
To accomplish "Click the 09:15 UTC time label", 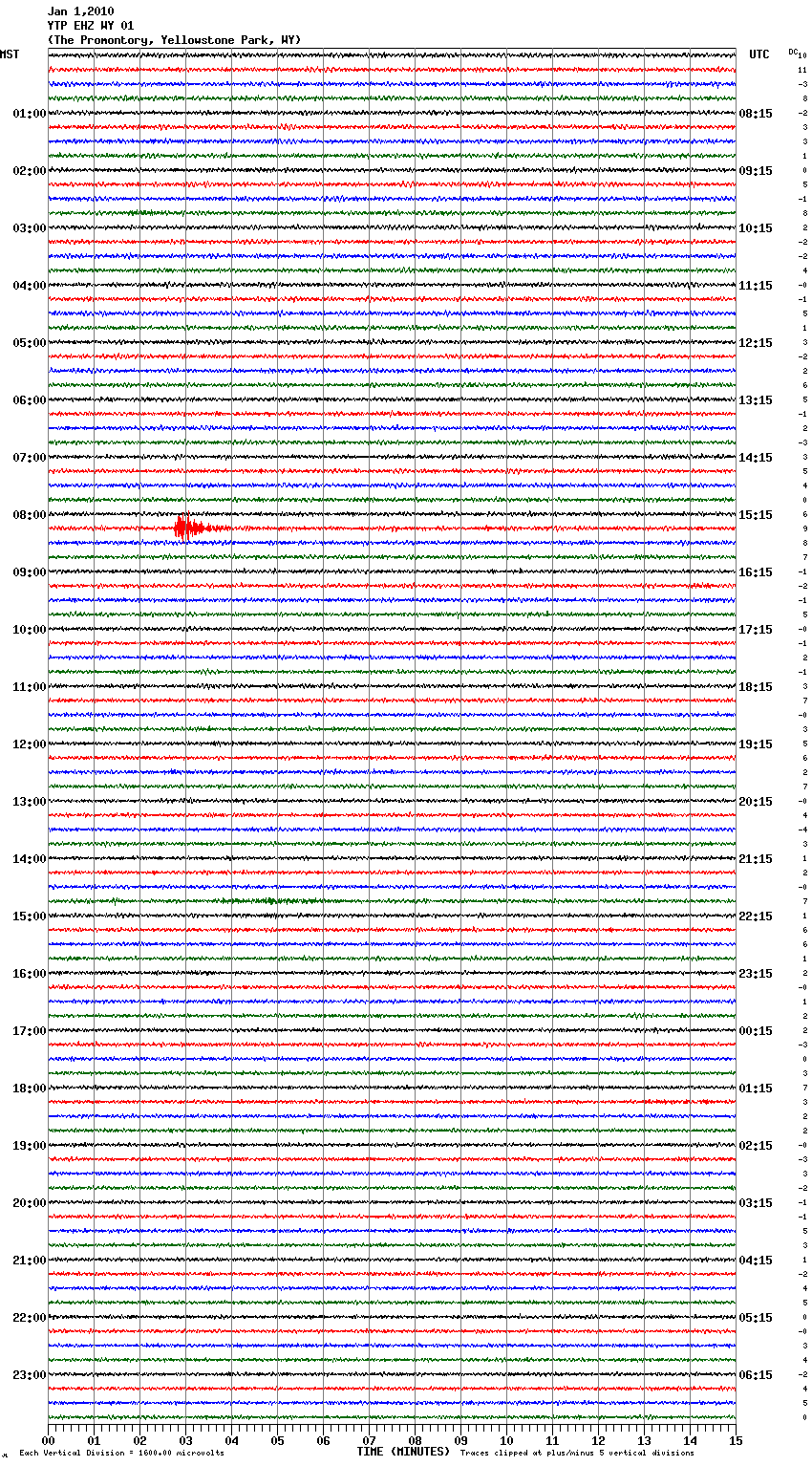I will click(x=756, y=171).
